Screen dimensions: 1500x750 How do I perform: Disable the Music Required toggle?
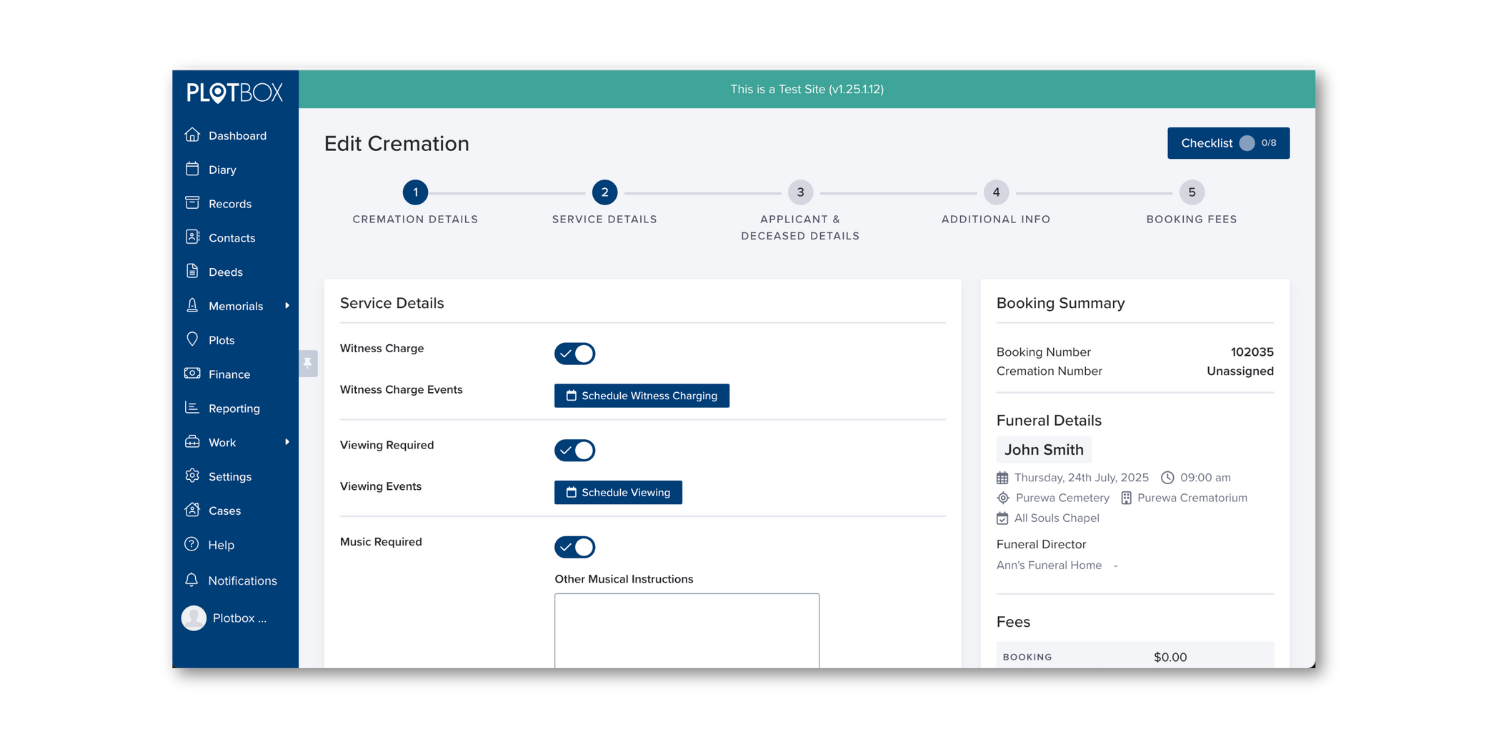(x=575, y=547)
